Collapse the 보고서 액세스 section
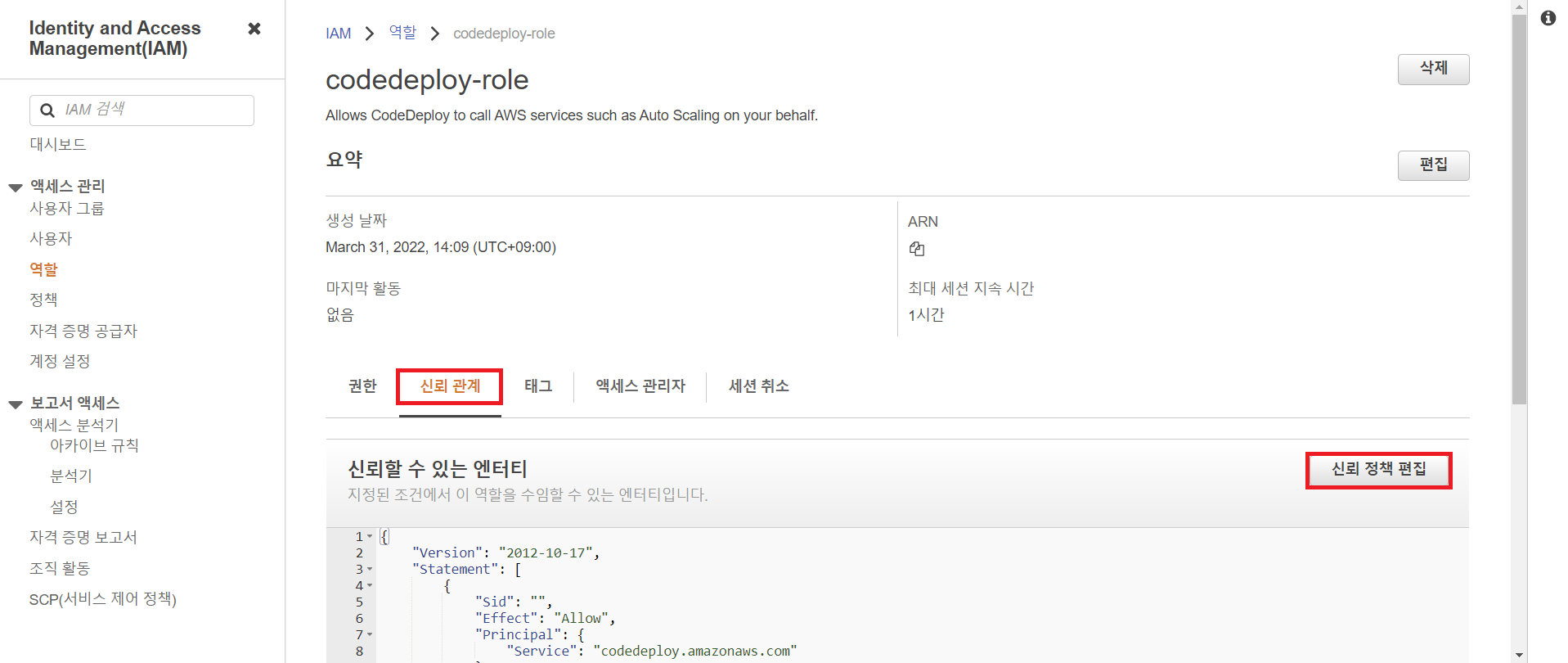Screen dimensions: 1568x663 [x=16, y=404]
